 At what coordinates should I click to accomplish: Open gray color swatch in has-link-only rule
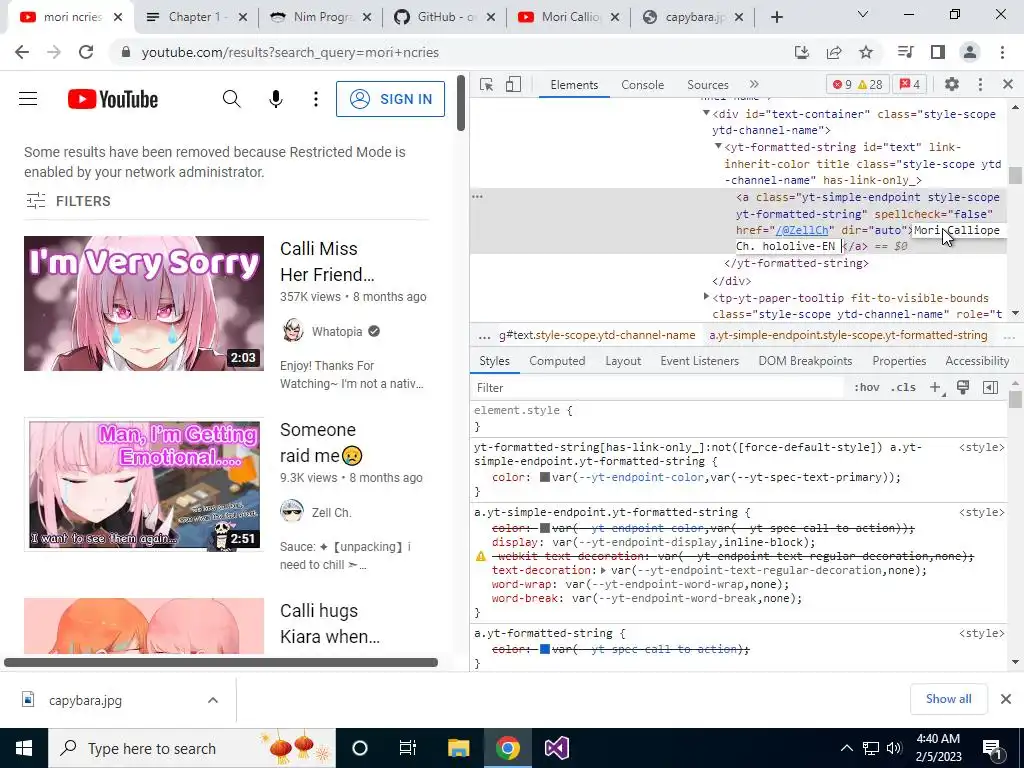[545, 477]
